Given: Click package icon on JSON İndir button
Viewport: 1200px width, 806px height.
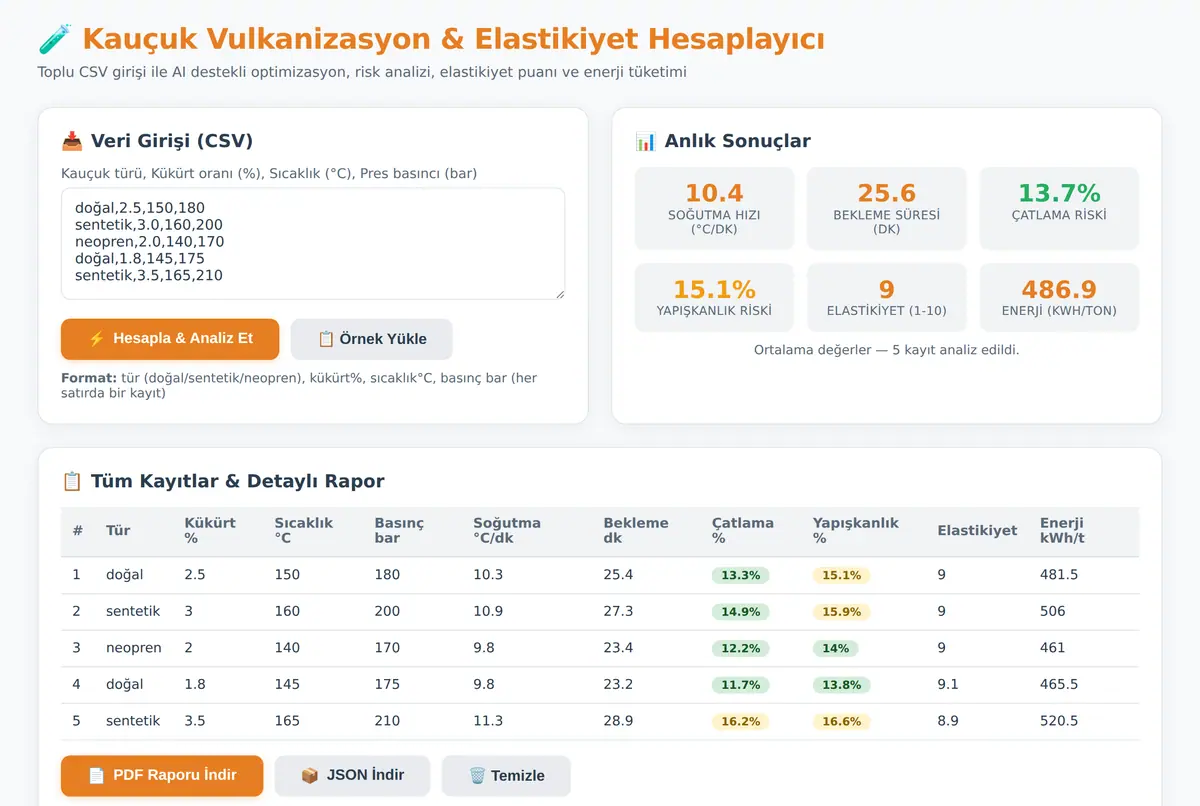Looking at the screenshot, I should [310, 775].
